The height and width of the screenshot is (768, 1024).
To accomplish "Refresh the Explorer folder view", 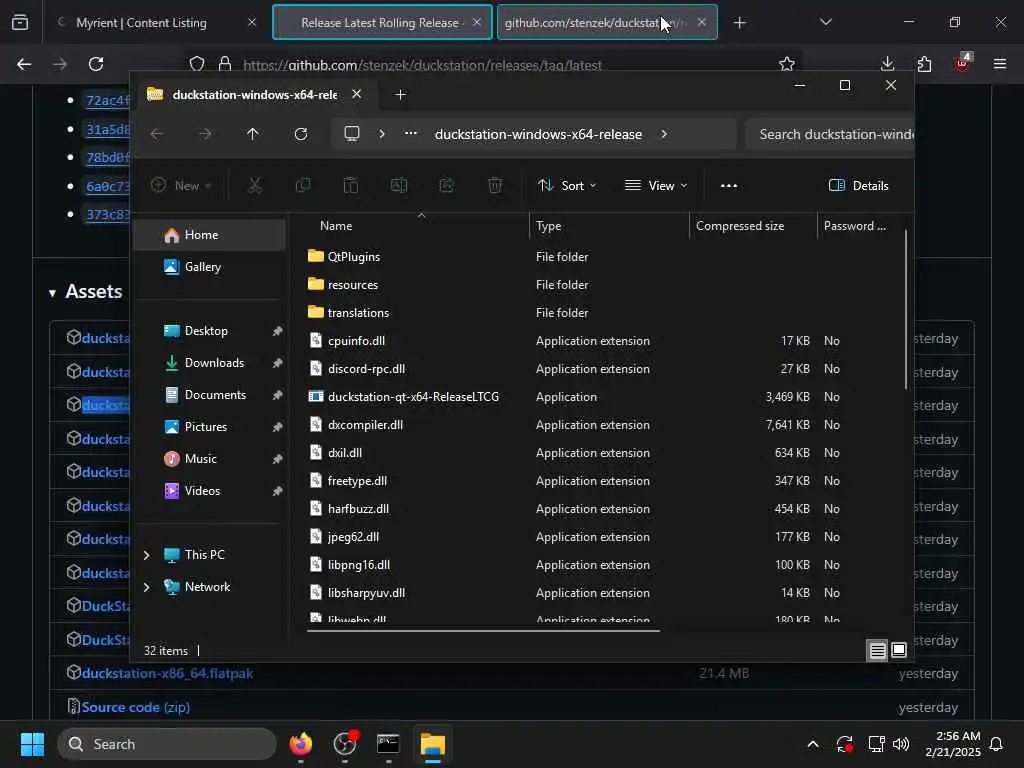I will [x=300, y=134].
